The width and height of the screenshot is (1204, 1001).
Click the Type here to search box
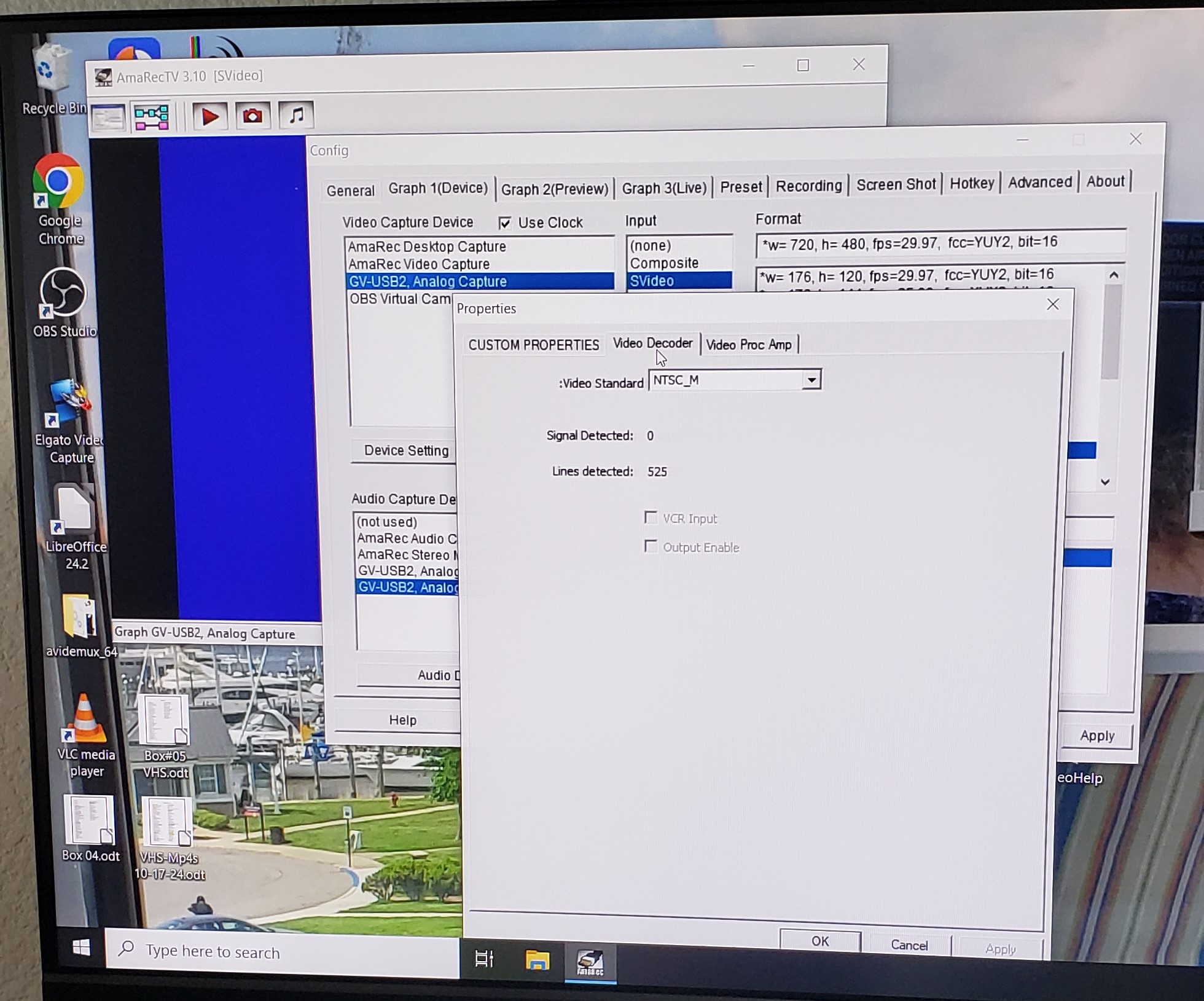283,952
